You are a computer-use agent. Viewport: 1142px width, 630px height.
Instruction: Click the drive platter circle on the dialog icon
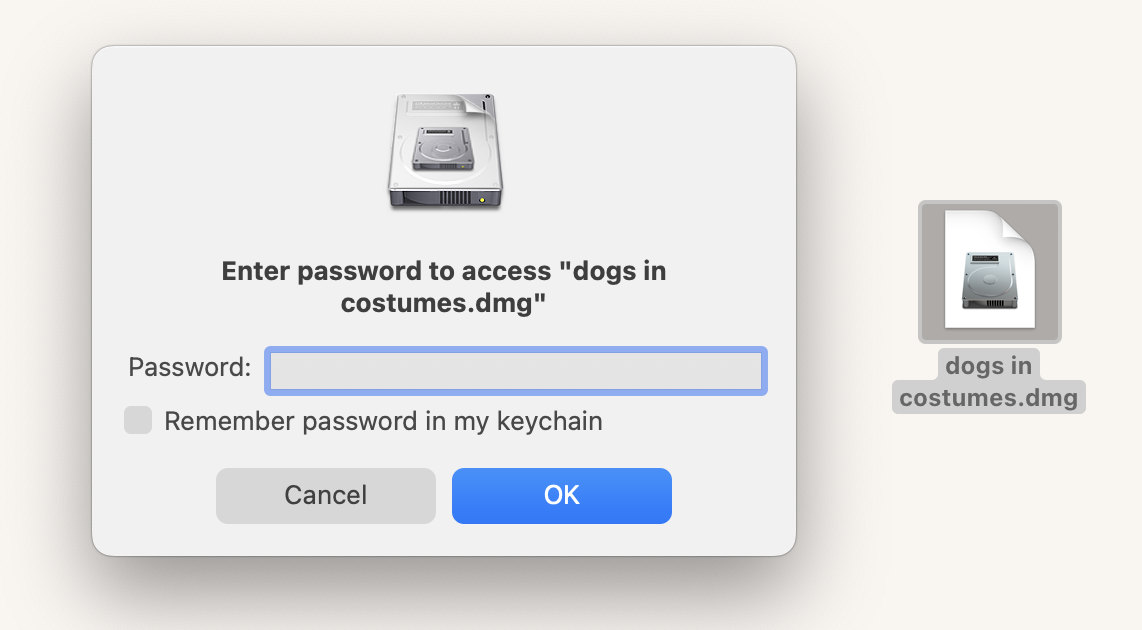440,152
